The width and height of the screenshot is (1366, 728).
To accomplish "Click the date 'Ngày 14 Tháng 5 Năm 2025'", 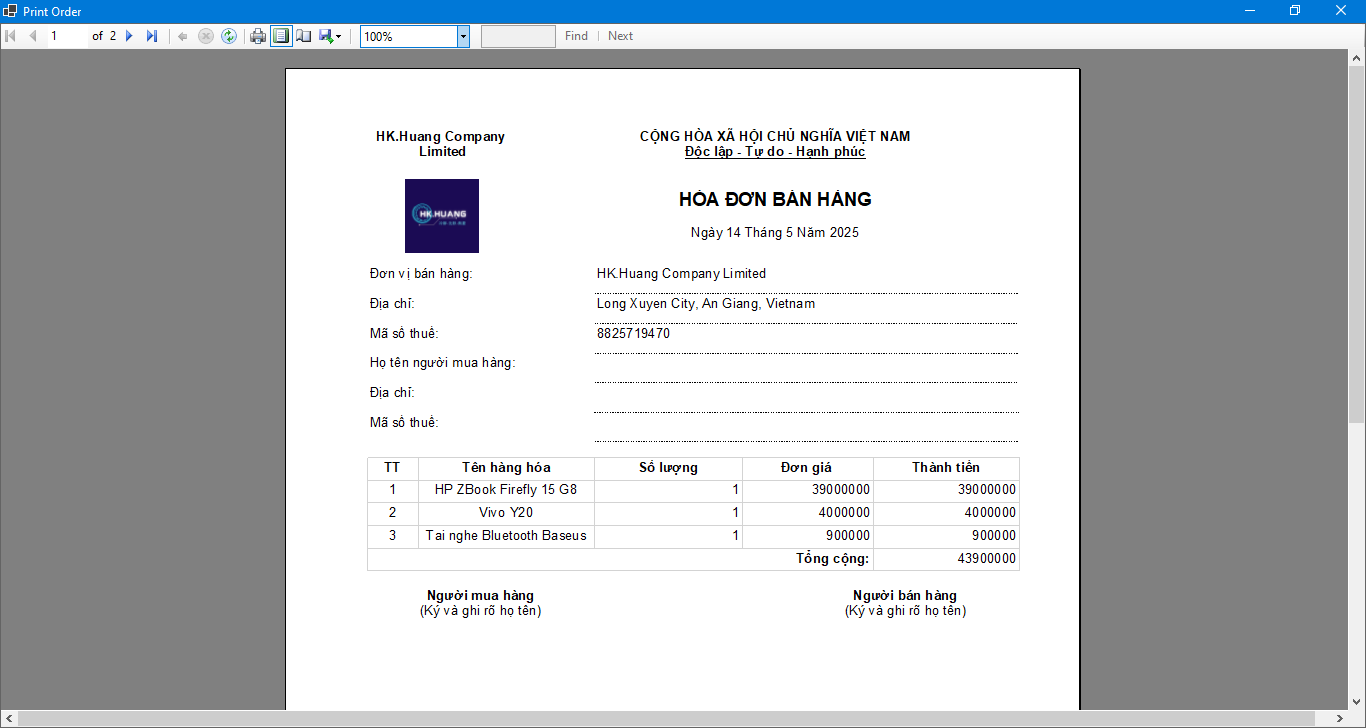I will pyautogui.click(x=775, y=233).
